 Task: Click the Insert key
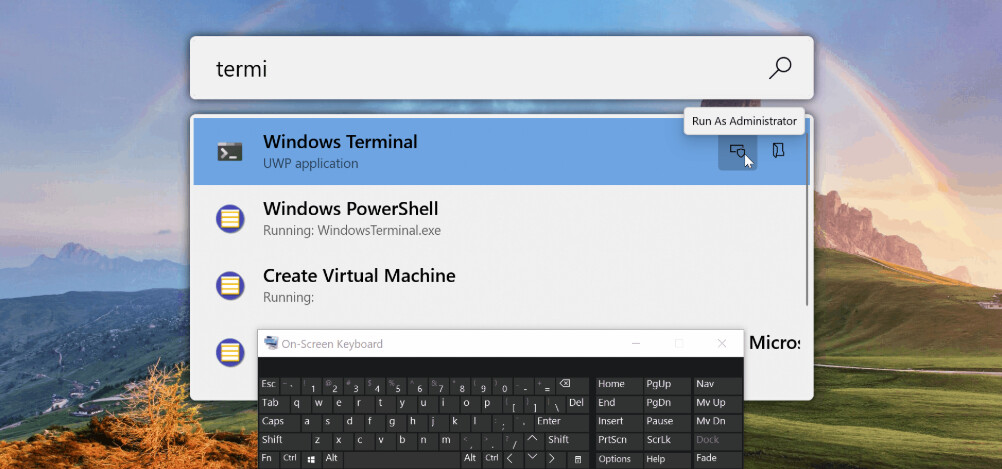click(619, 423)
